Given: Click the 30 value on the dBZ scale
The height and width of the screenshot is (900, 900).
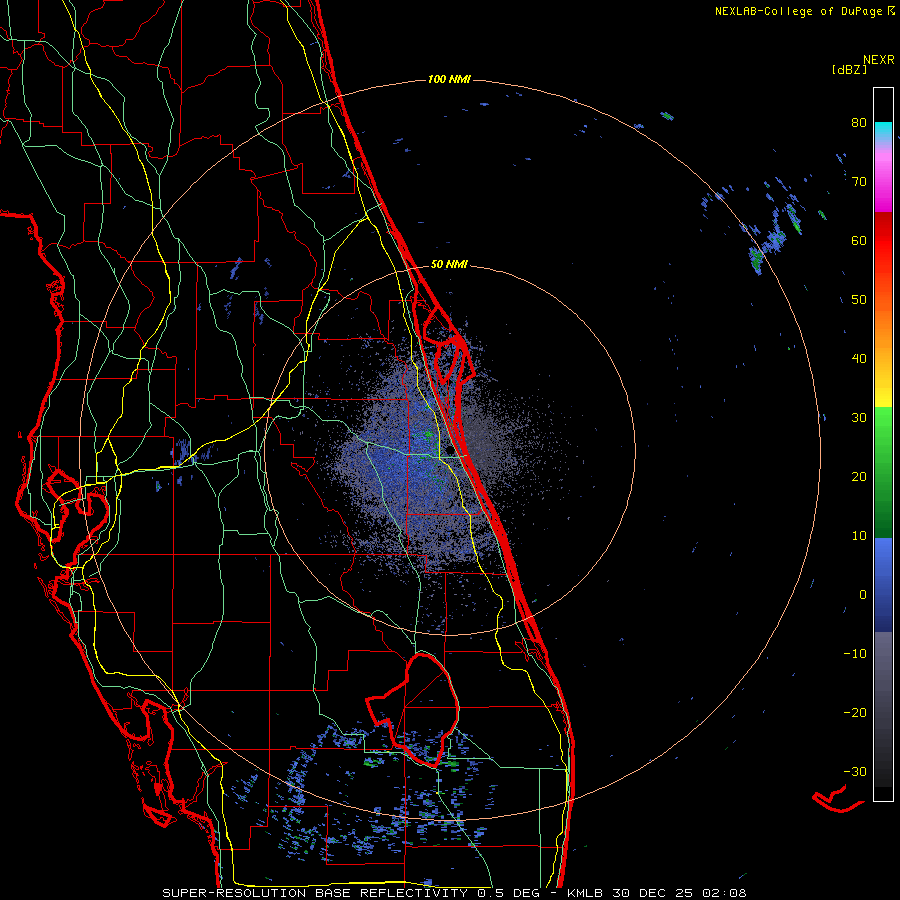Looking at the screenshot, I should (859, 418).
